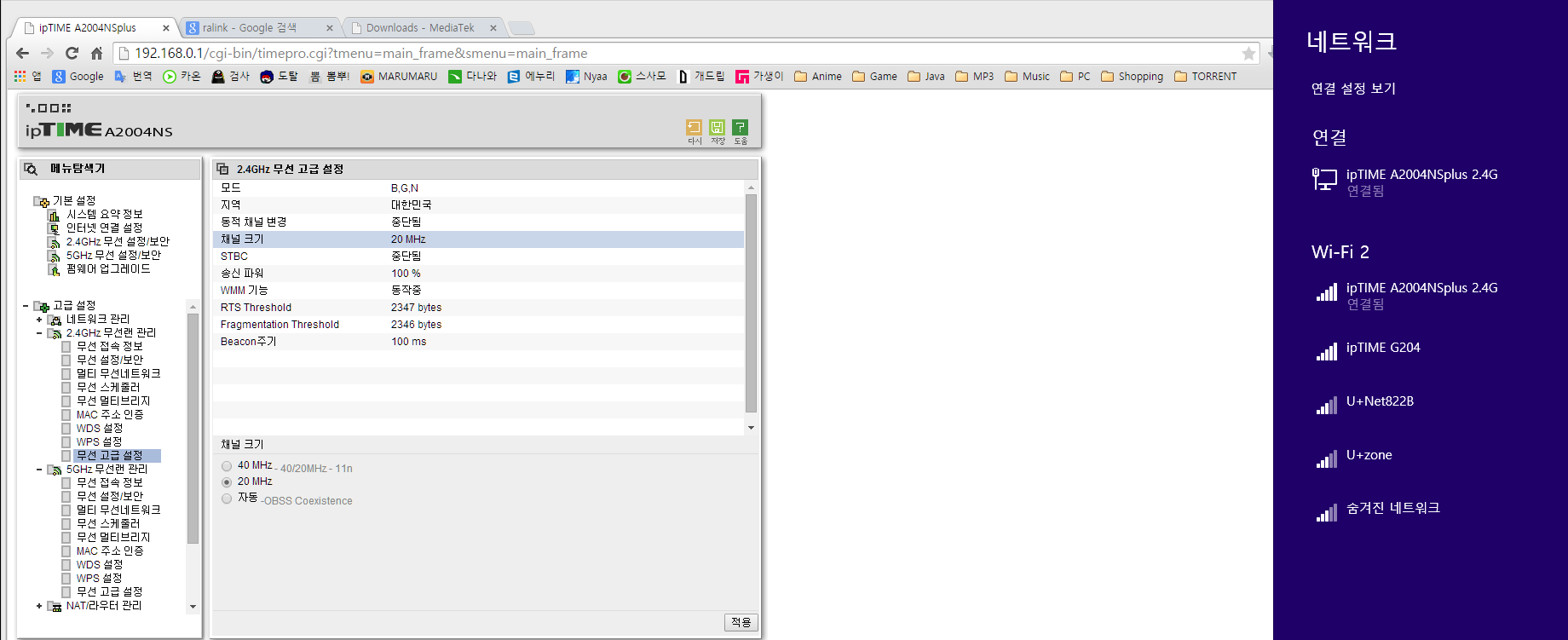Select the 20 MHz channel width radio

(227, 482)
